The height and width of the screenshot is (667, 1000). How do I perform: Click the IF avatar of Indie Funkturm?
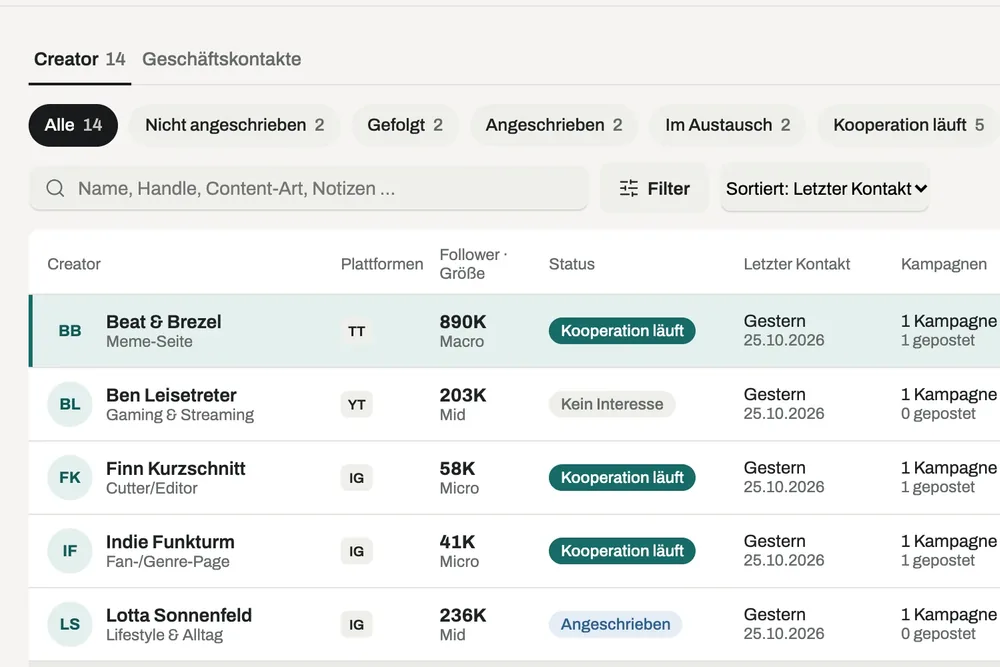pos(70,551)
